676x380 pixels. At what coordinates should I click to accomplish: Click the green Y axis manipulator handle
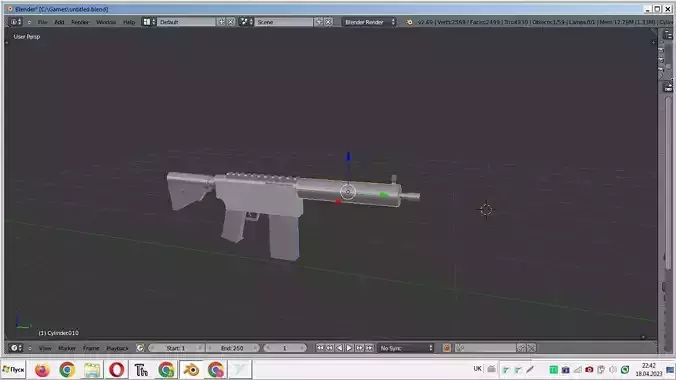tap(384, 195)
